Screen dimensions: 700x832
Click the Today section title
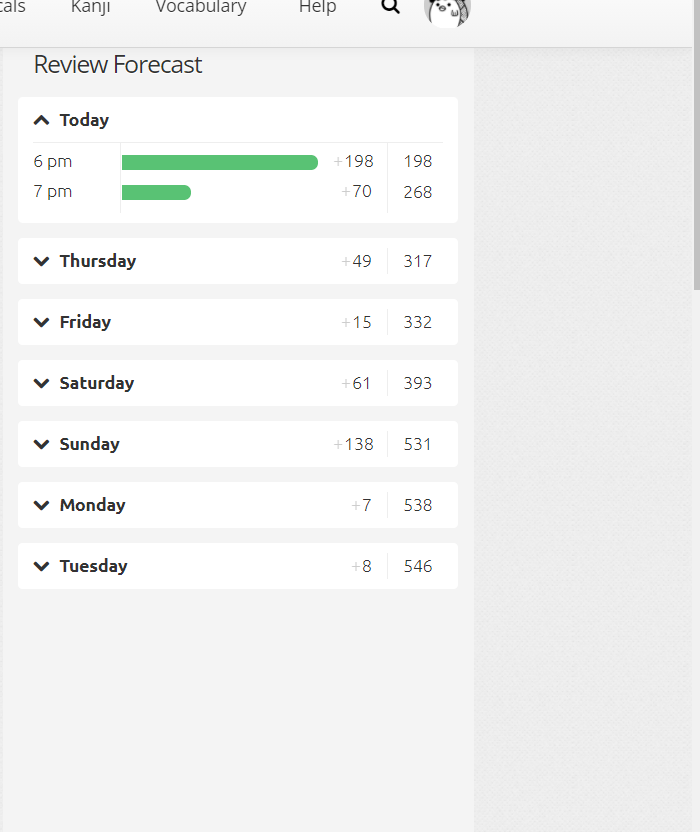[x=84, y=120]
